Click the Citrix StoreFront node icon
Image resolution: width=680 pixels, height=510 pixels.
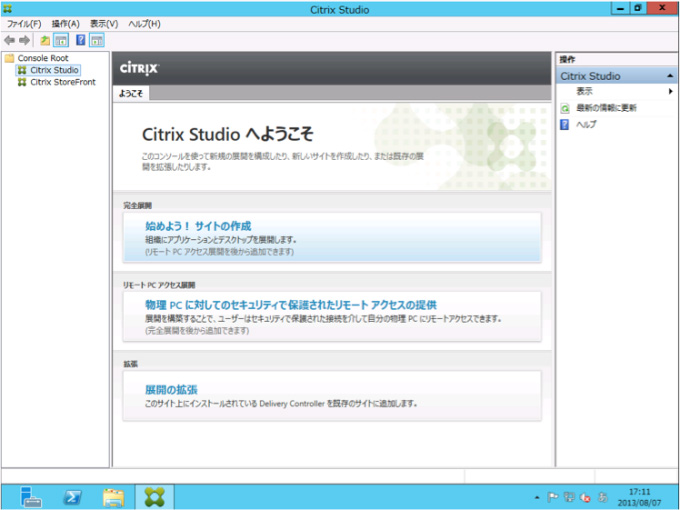click(x=22, y=82)
